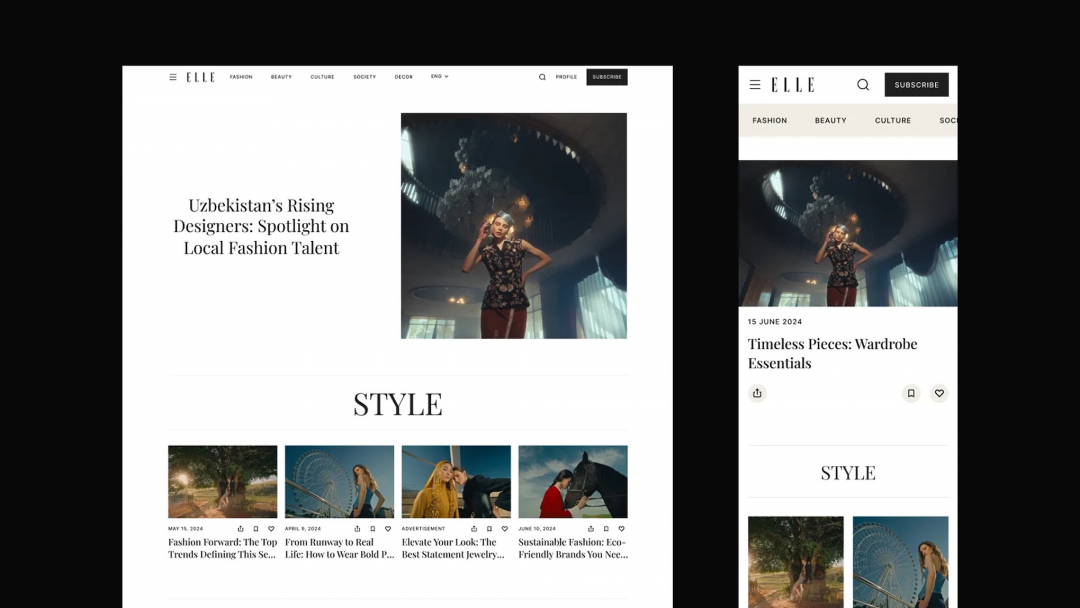Open the ferris wheel article thumbnail on mobile
Screen dimensions: 1080x608
(900, 560)
